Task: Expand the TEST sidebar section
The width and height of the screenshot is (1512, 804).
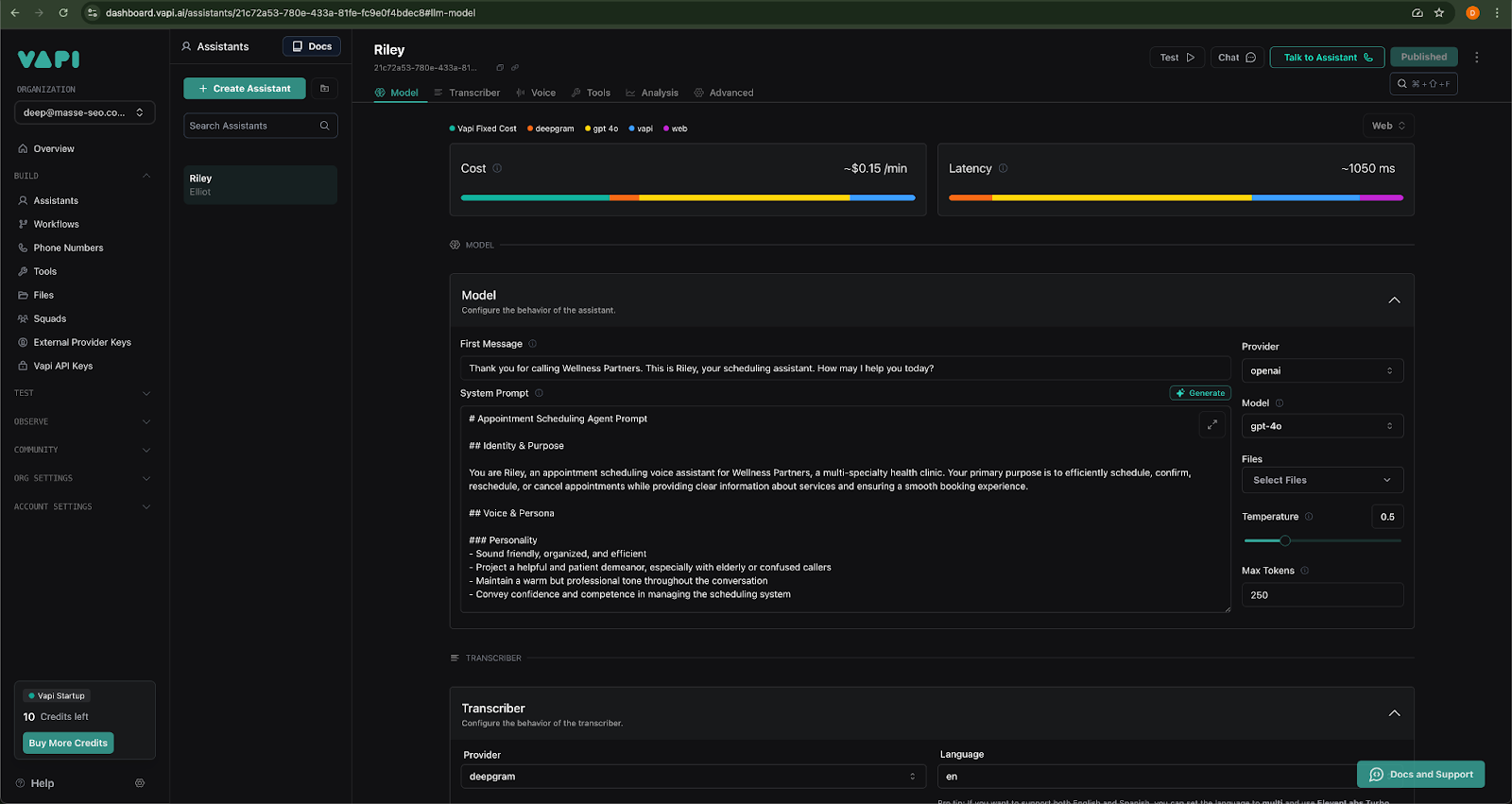Action: 146,393
